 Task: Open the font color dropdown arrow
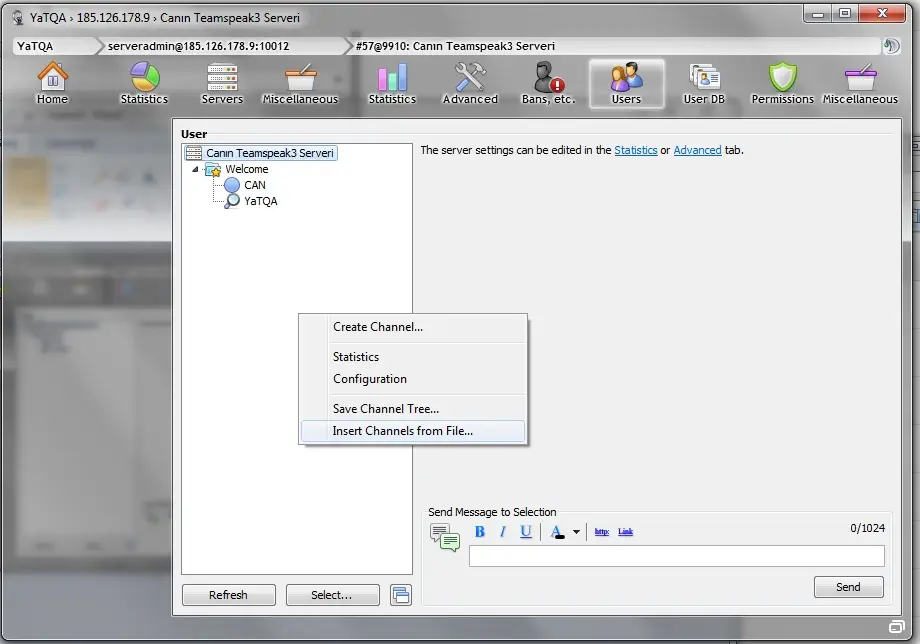[576, 532]
